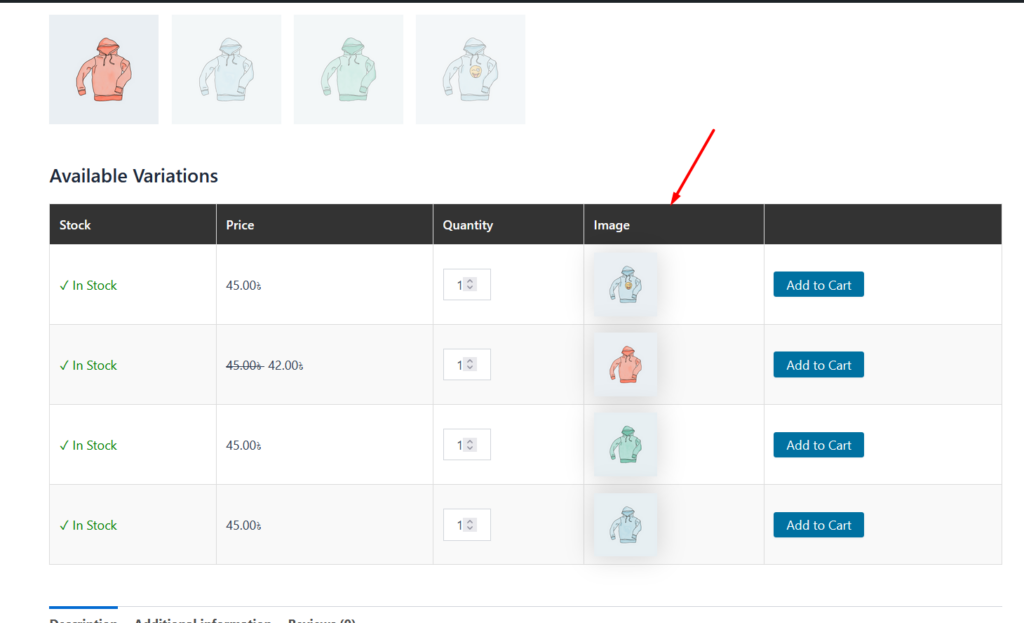Click the quantity stepper in the first variation row
The height and width of the screenshot is (623, 1024).
pos(471,285)
